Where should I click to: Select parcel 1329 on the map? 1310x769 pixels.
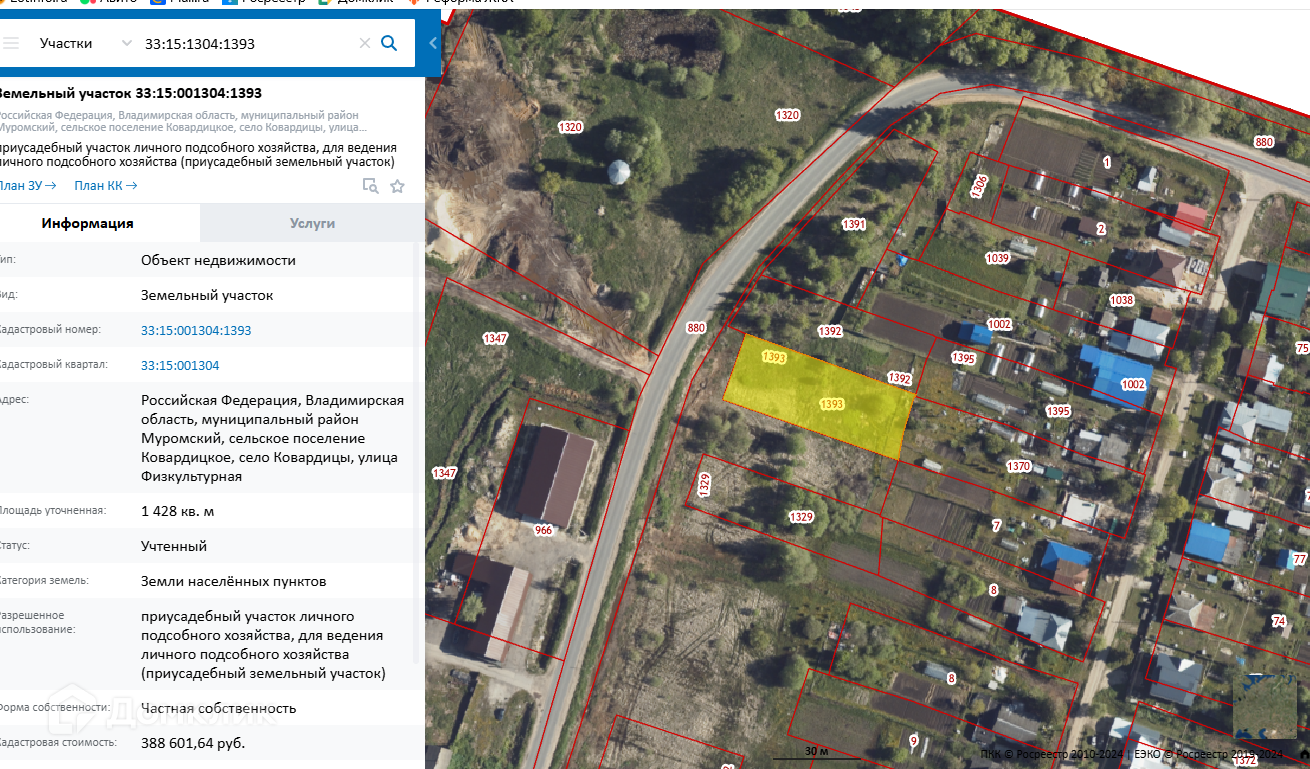[x=800, y=517]
